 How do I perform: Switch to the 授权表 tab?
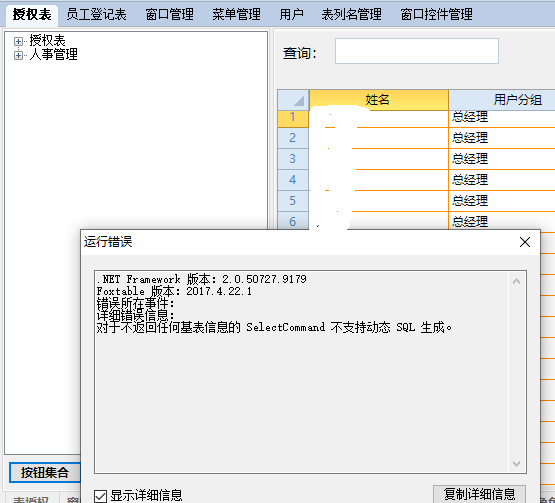(x=32, y=15)
